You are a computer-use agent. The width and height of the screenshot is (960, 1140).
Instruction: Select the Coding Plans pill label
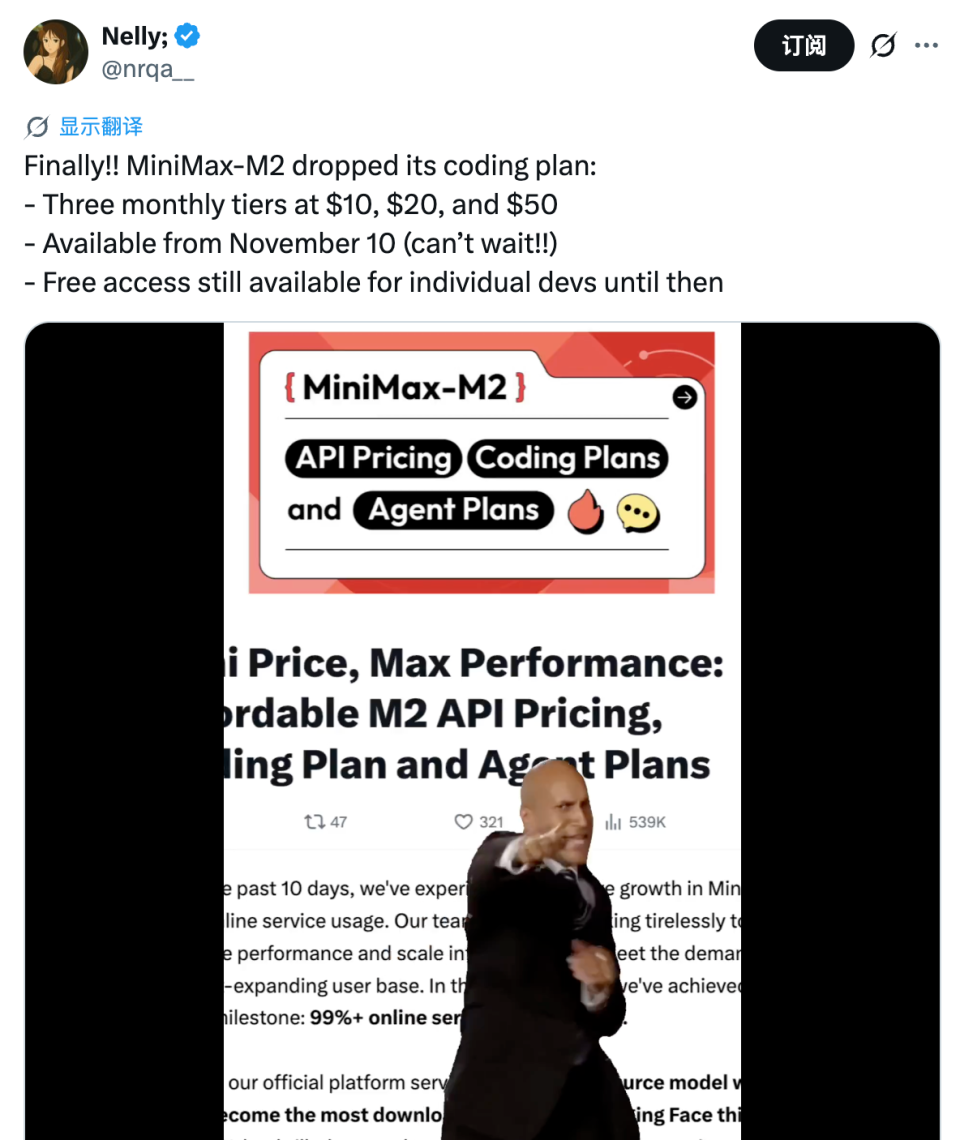click(567, 458)
